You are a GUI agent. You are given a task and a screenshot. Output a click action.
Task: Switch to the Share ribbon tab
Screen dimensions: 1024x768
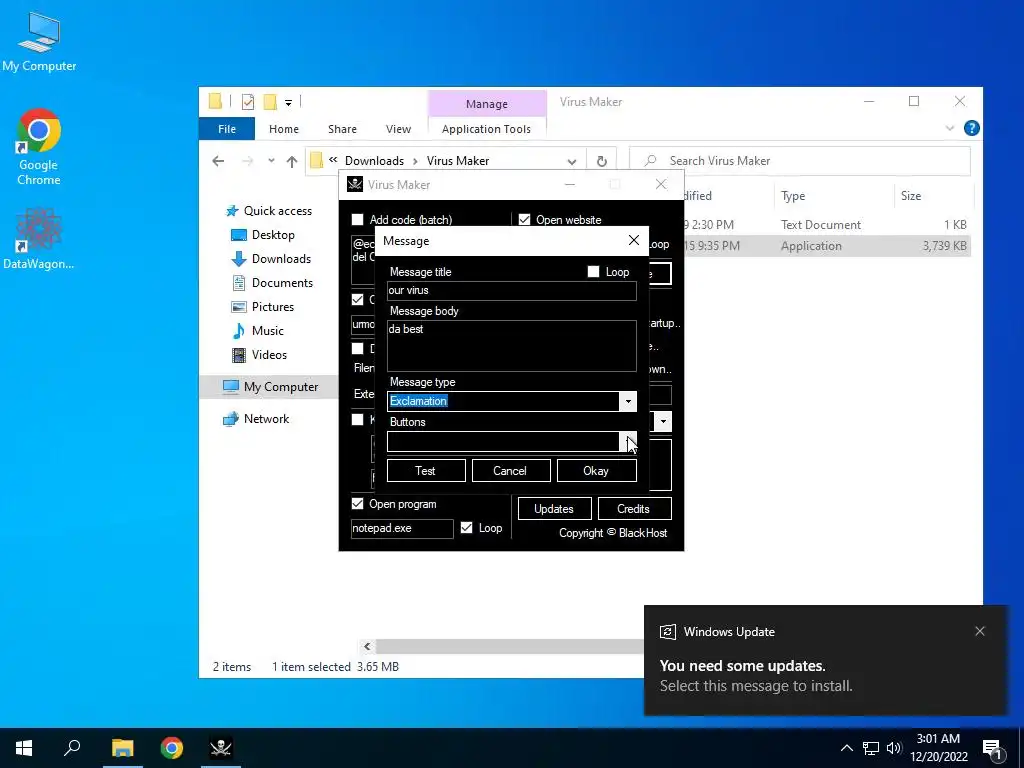point(342,129)
